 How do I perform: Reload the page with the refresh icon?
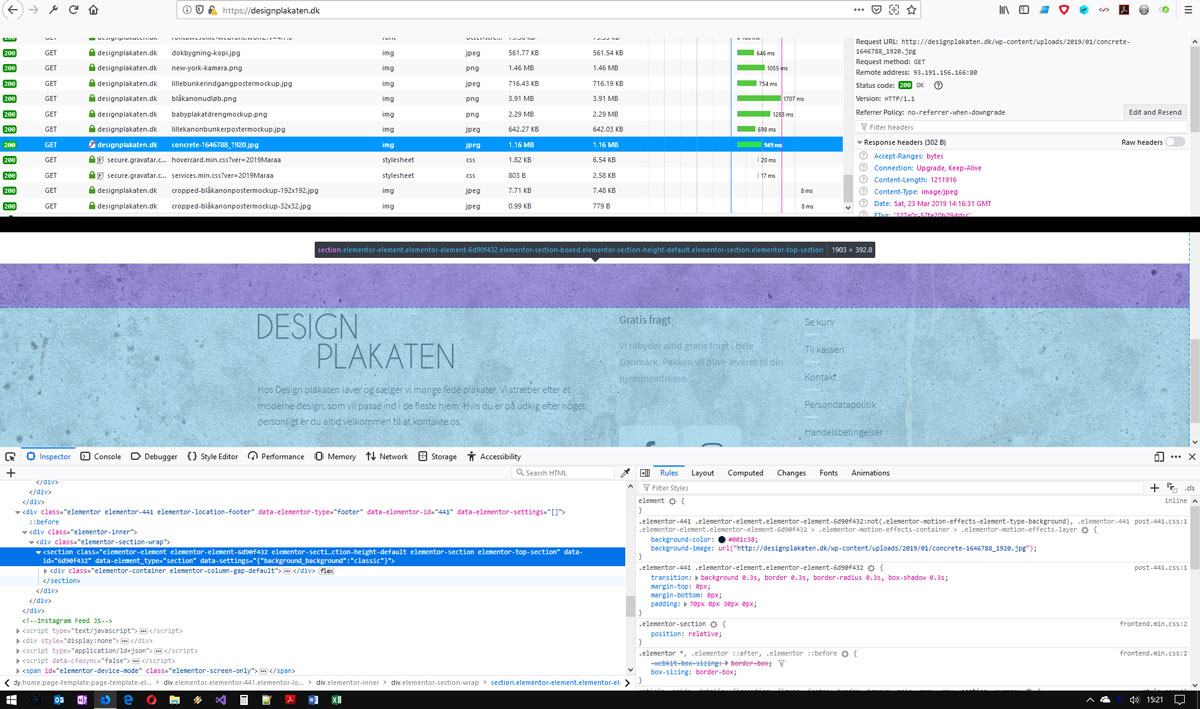pos(71,10)
